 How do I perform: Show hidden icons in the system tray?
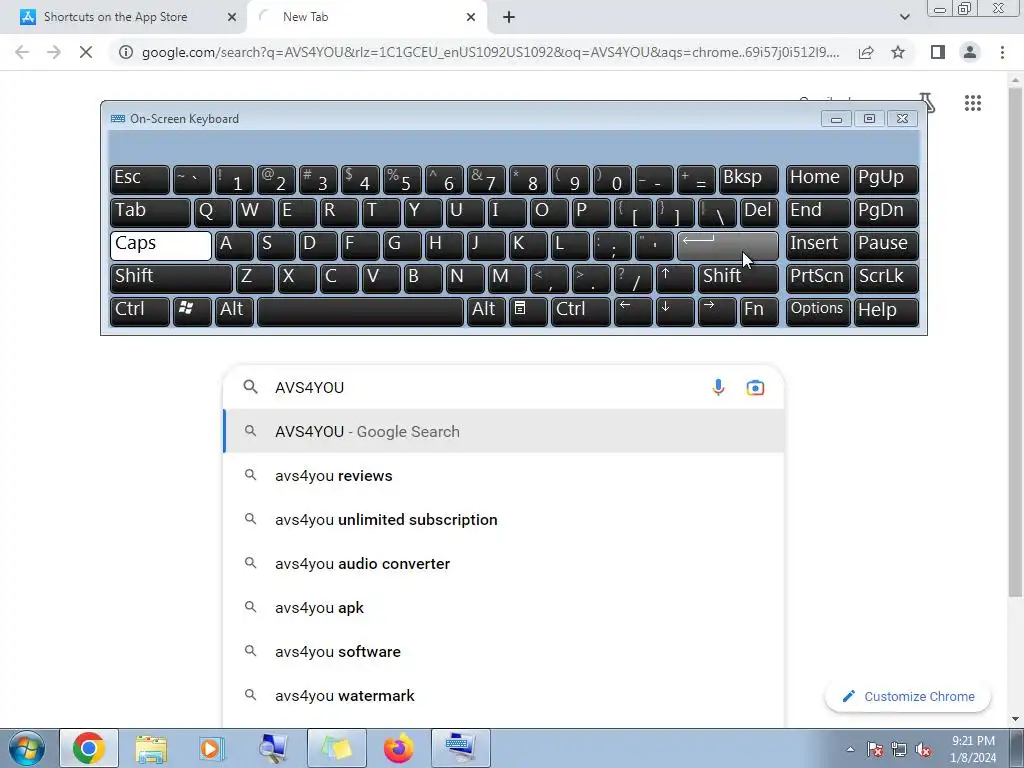[850, 749]
